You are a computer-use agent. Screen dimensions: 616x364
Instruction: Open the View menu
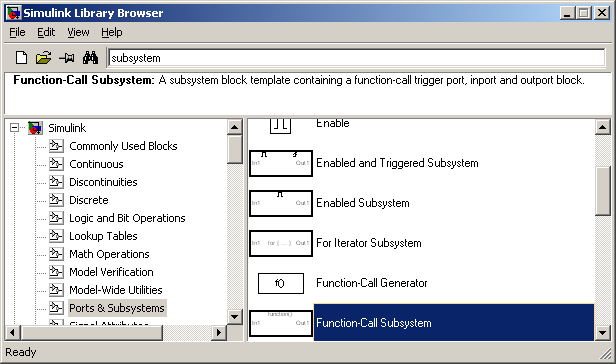(x=78, y=32)
